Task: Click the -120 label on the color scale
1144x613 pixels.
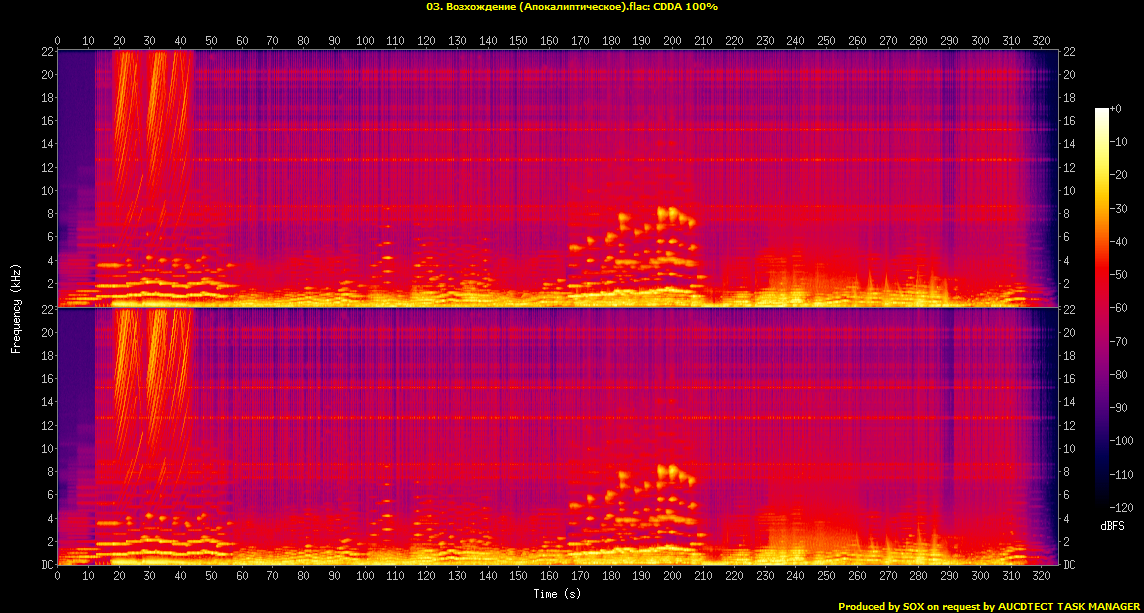Action: point(1120,508)
